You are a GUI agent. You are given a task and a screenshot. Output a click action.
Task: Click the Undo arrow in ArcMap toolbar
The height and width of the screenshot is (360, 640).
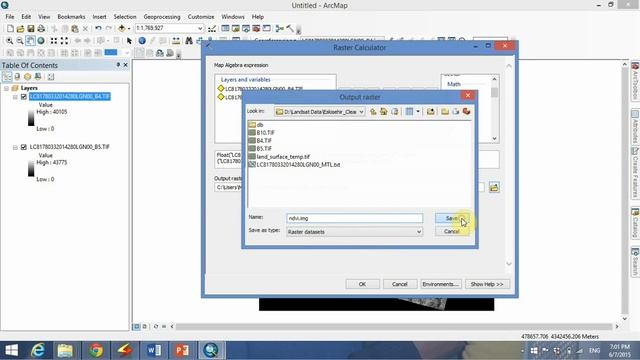point(98,29)
